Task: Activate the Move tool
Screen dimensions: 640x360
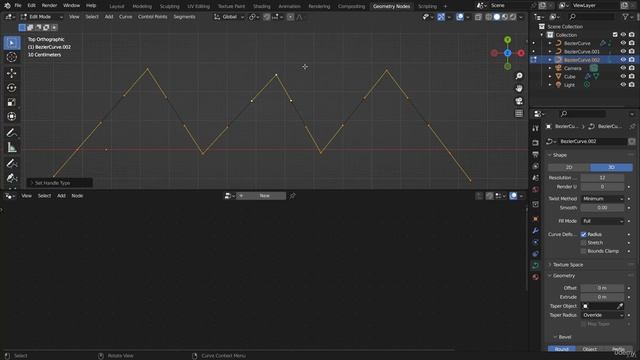Action: [12, 73]
